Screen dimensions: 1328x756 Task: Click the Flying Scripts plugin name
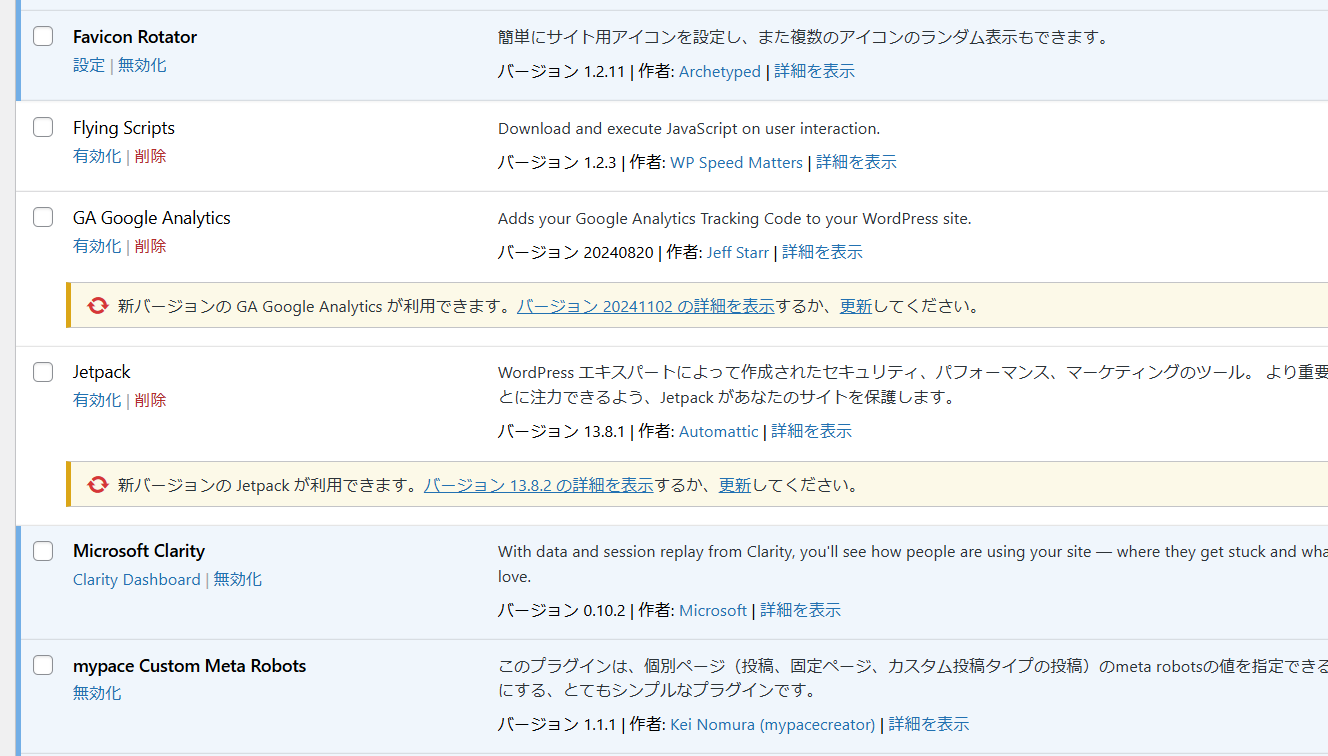click(x=124, y=128)
